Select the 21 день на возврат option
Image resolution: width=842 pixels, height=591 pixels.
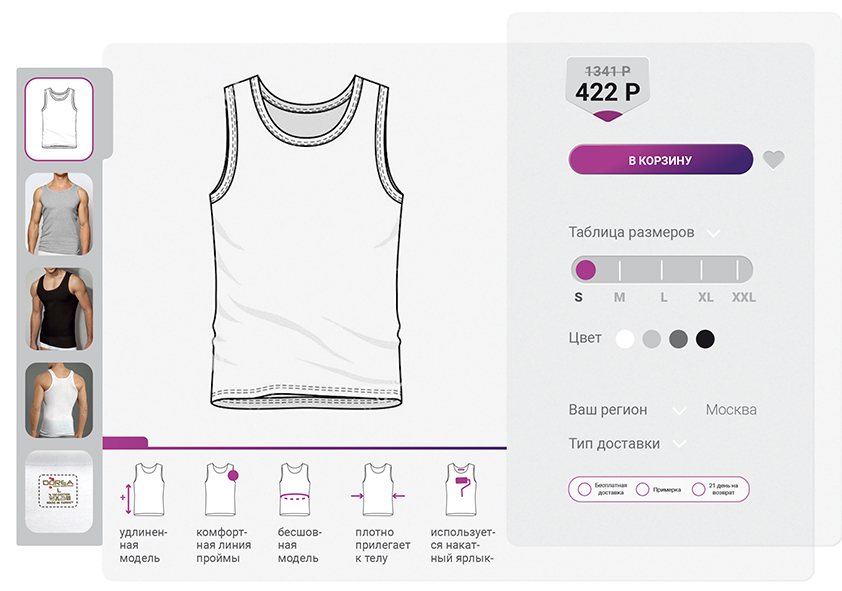click(x=699, y=489)
